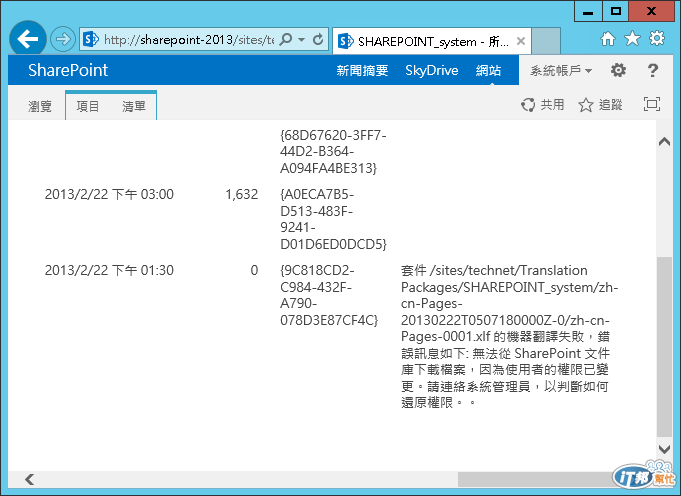Select GUID starting {A0ECA7B5-D513
This screenshot has width=681, height=496.
[333, 219]
